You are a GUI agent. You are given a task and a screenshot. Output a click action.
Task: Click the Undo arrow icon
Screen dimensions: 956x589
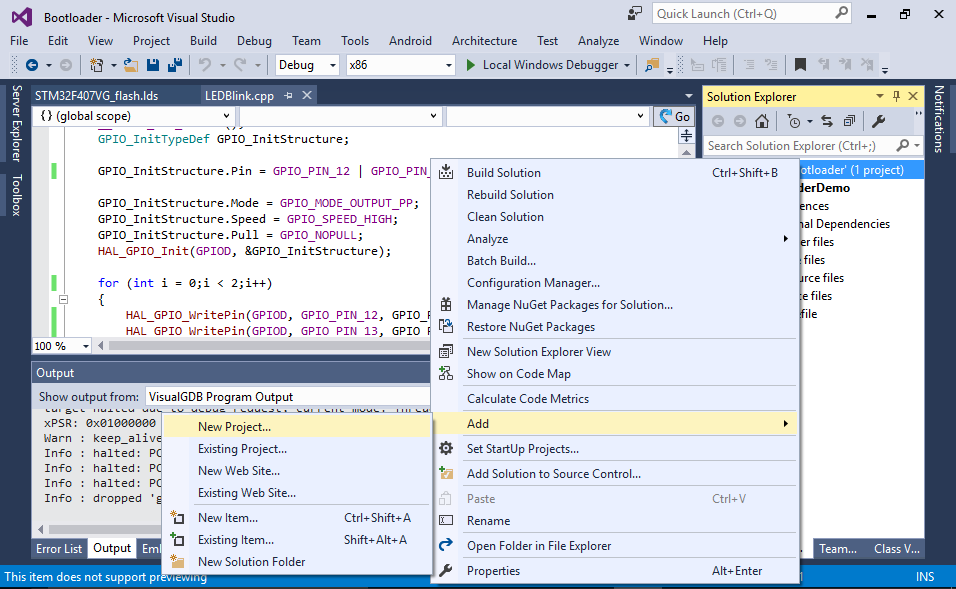(205, 65)
